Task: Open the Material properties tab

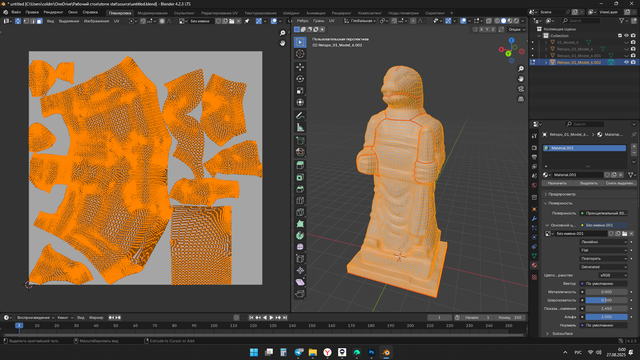Action: (x=534, y=266)
